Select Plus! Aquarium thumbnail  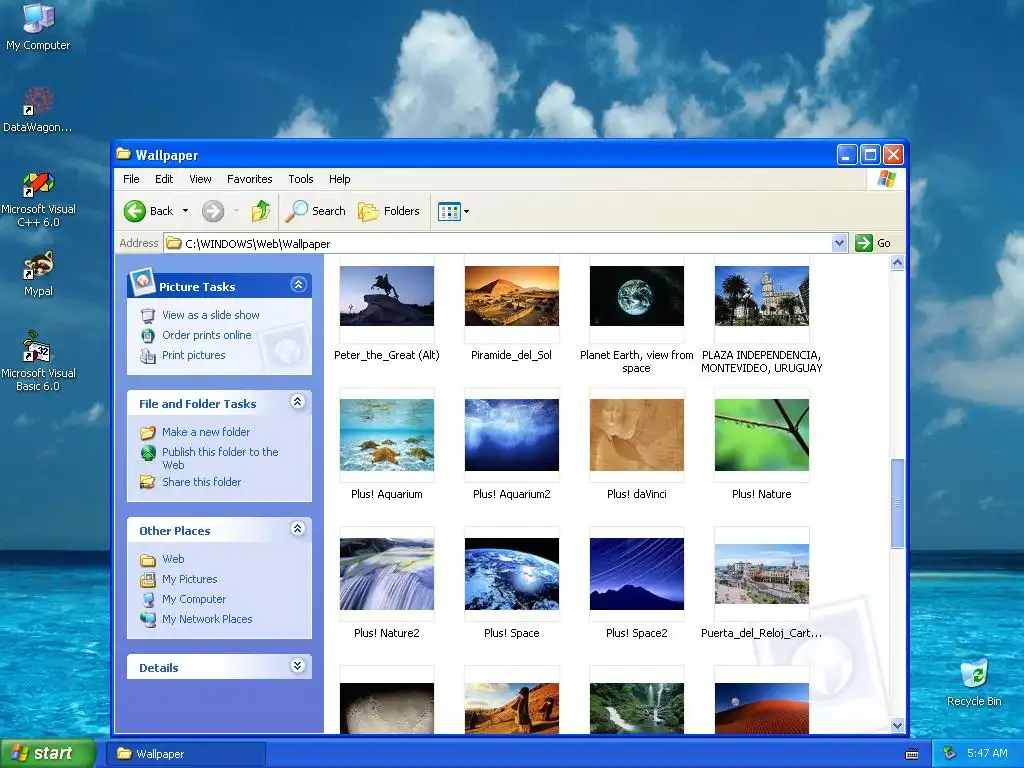tap(387, 435)
